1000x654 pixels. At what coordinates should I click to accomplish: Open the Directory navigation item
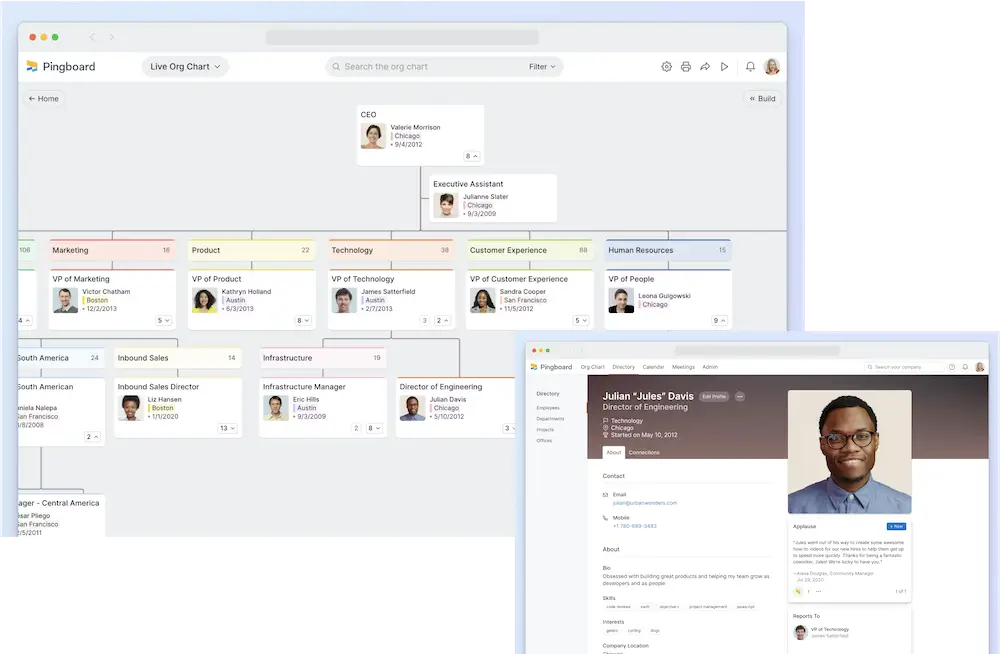[624, 367]
